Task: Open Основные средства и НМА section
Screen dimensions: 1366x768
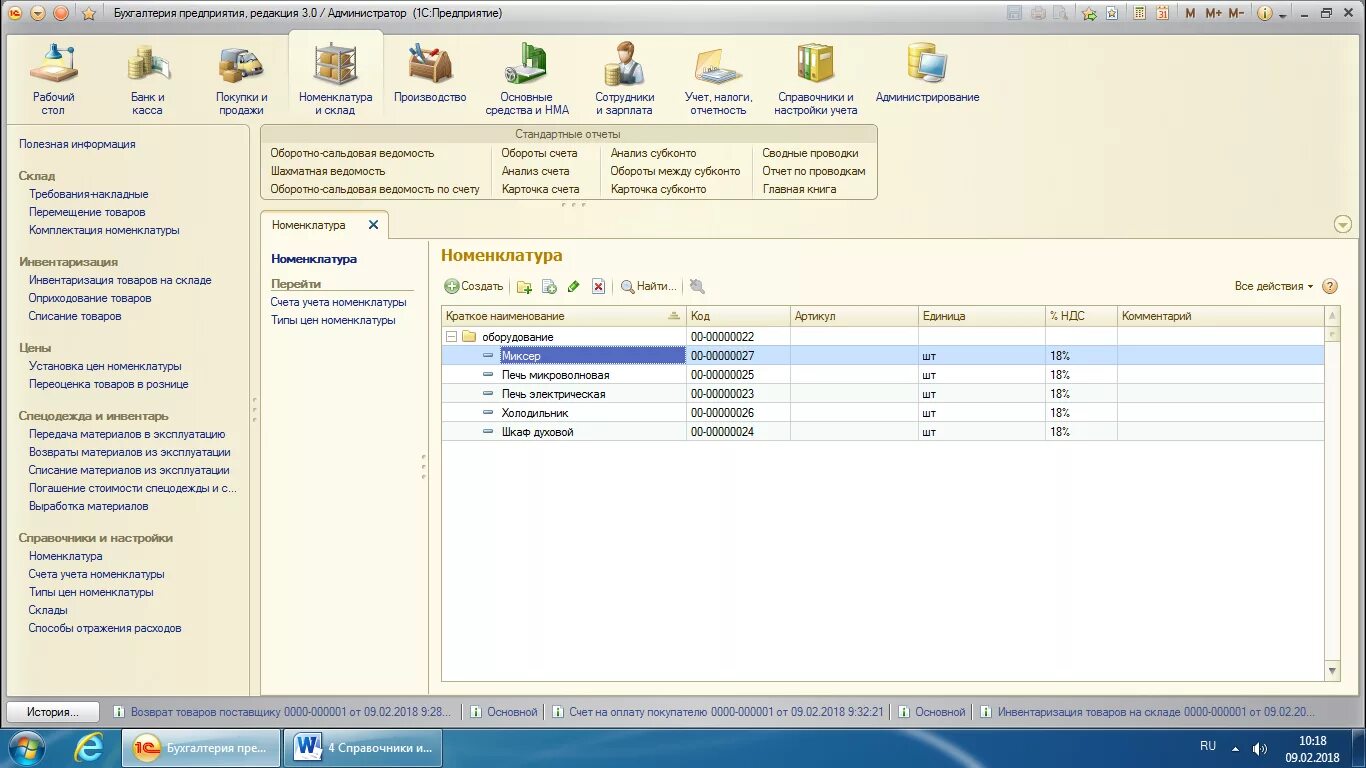Action: 527,79
